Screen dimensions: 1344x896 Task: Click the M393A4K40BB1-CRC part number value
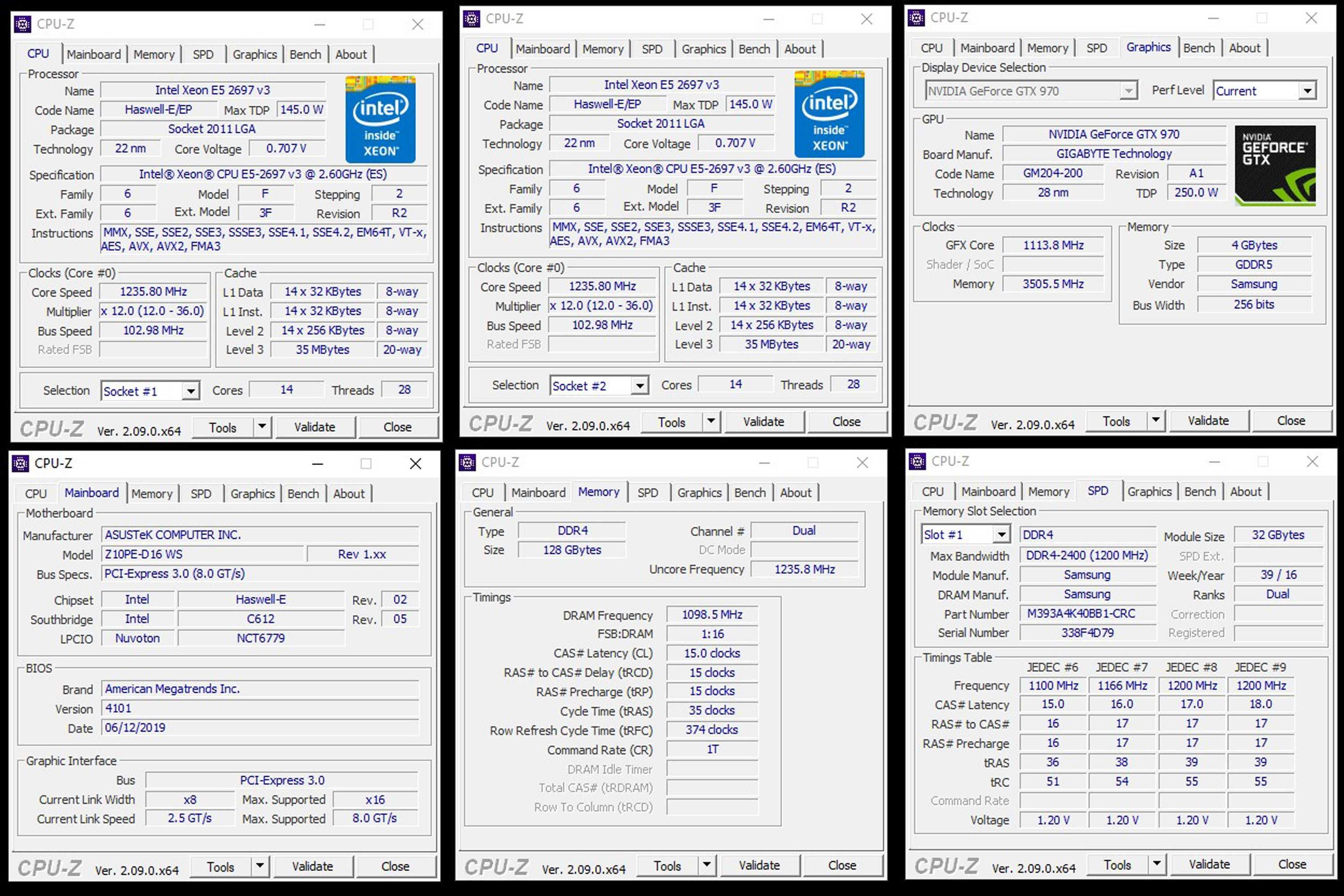[1087, 614]
